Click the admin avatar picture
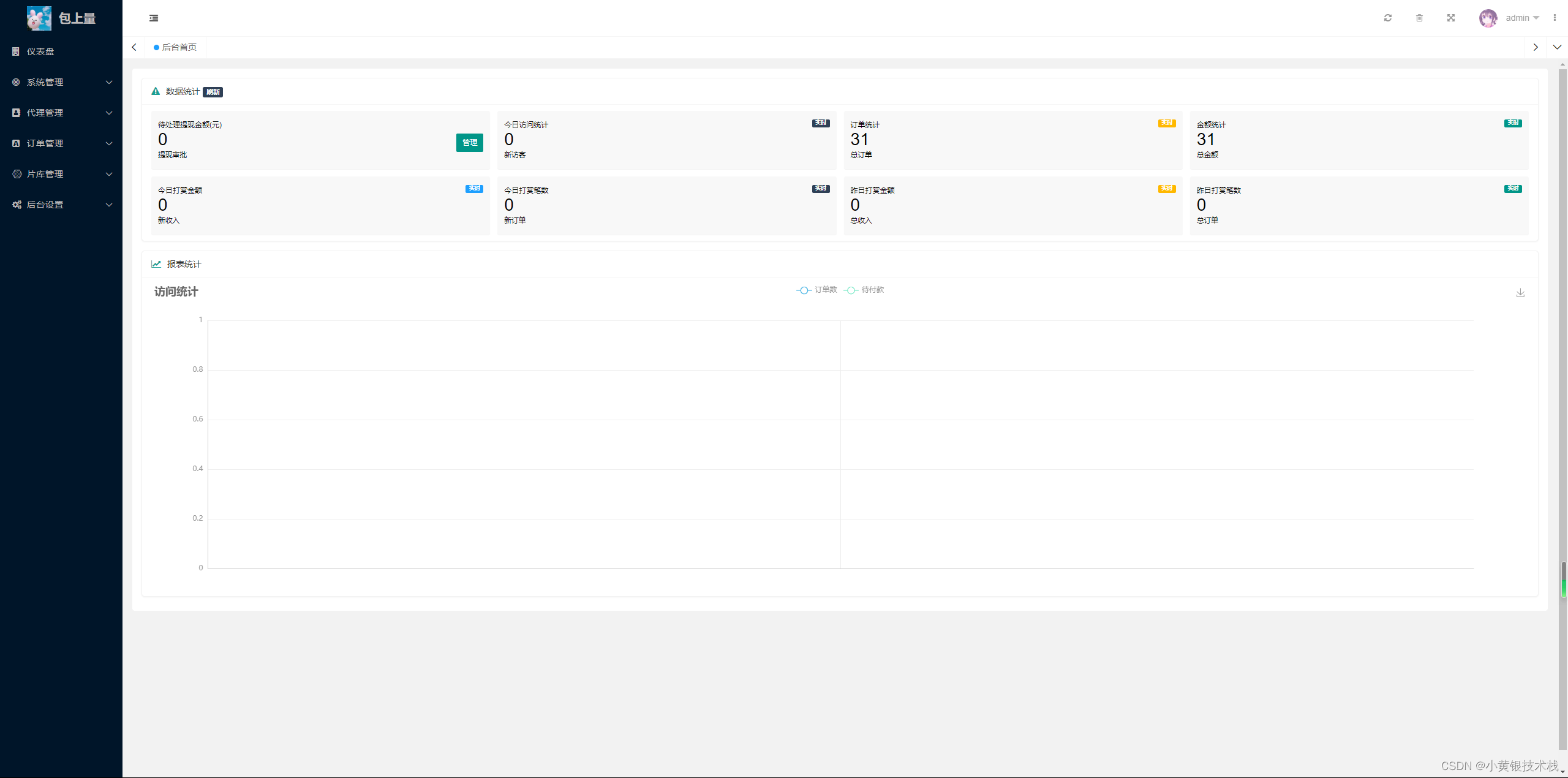This screenshot has width=1568, height=778. coord(1488,18)
